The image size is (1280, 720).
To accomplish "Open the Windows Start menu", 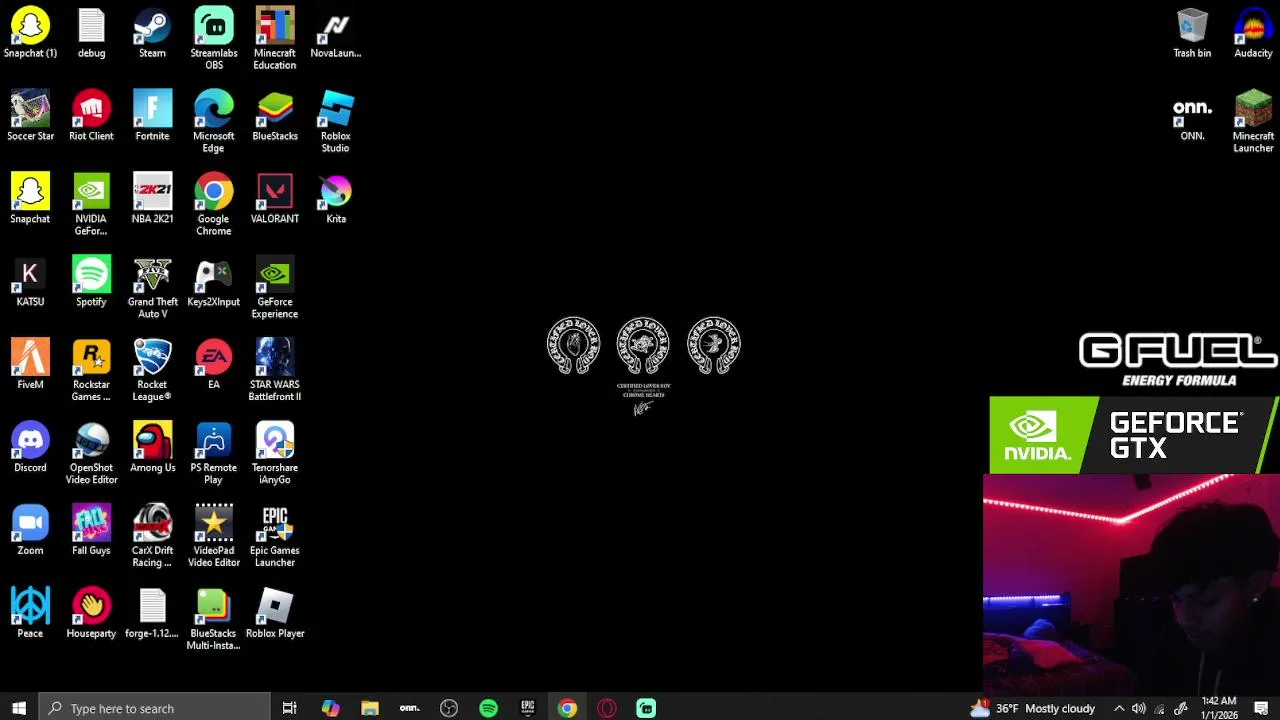I will click(19, 708).
